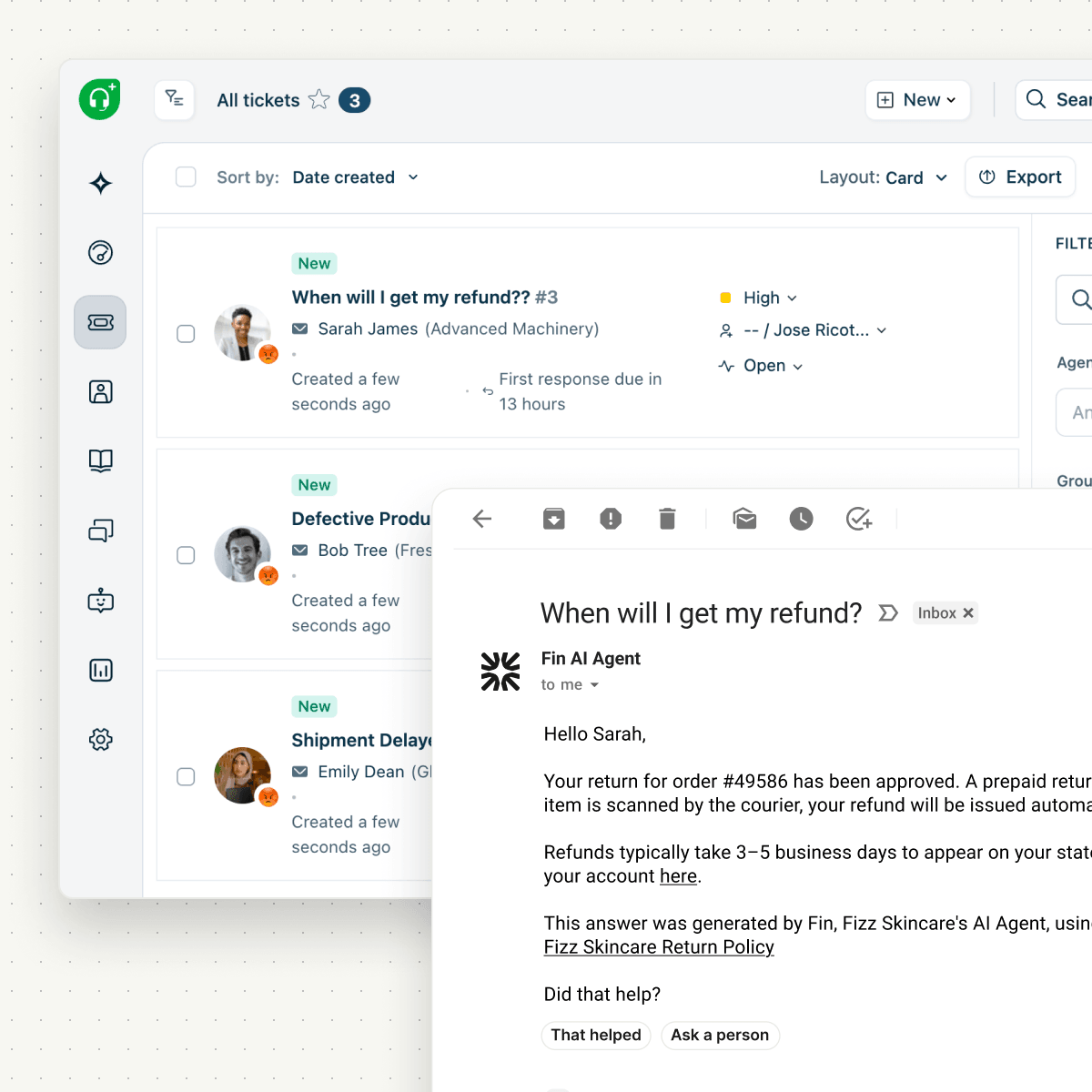Image resolution: width=1092 pixels, height=1092 pixels.
Task: Click the Bob Tree contact name
Action: (353, 550)
